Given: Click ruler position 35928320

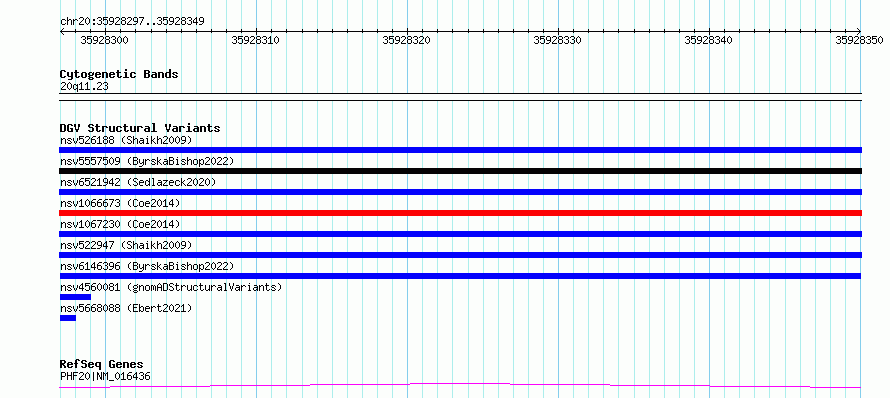Looking at the screenshot, I should (x=406, y=40).
